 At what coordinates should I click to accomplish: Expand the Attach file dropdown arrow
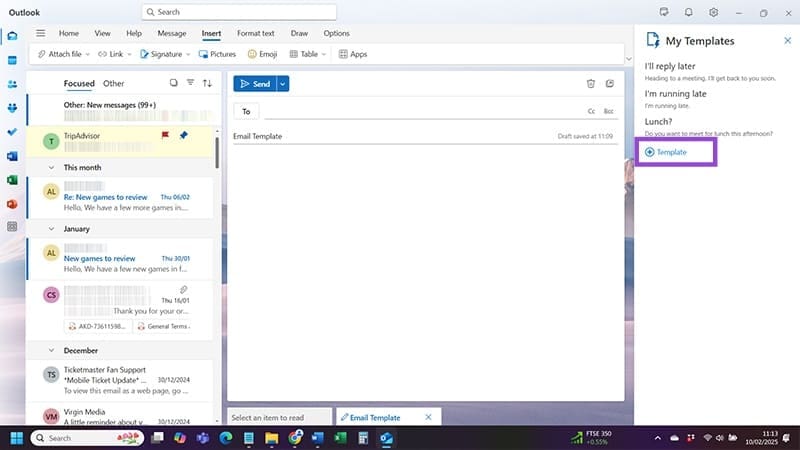[88, 55]
